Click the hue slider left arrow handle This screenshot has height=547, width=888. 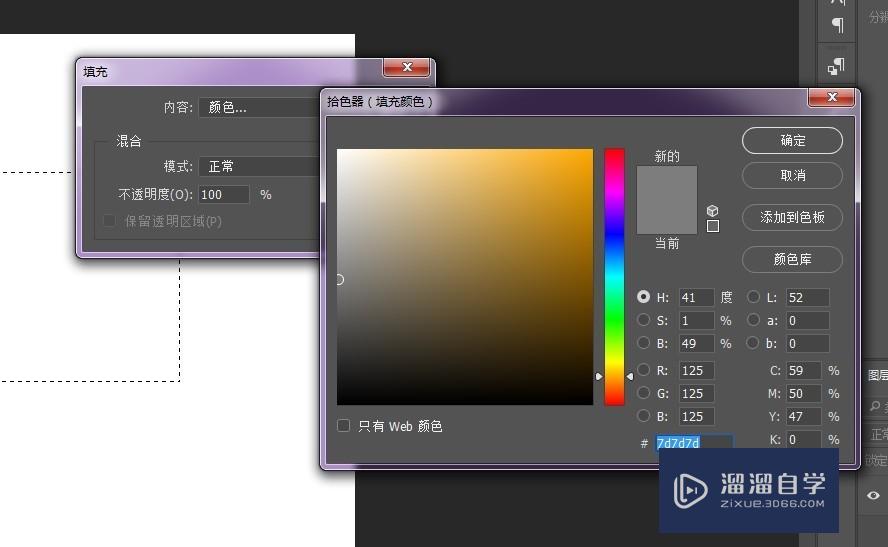click(599, 376)
